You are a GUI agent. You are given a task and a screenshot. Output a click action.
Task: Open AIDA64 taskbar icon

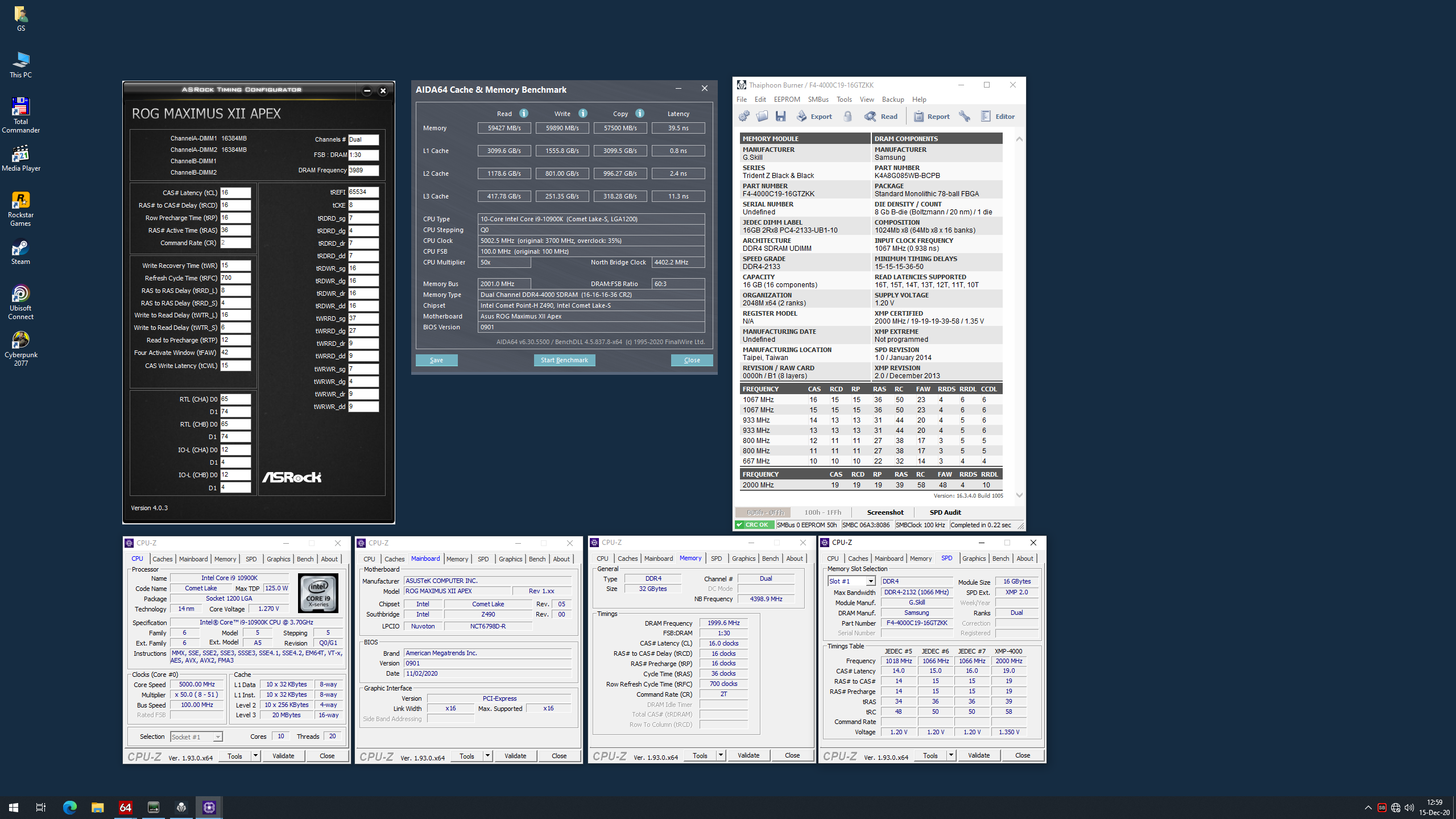[x=125, y=808]
